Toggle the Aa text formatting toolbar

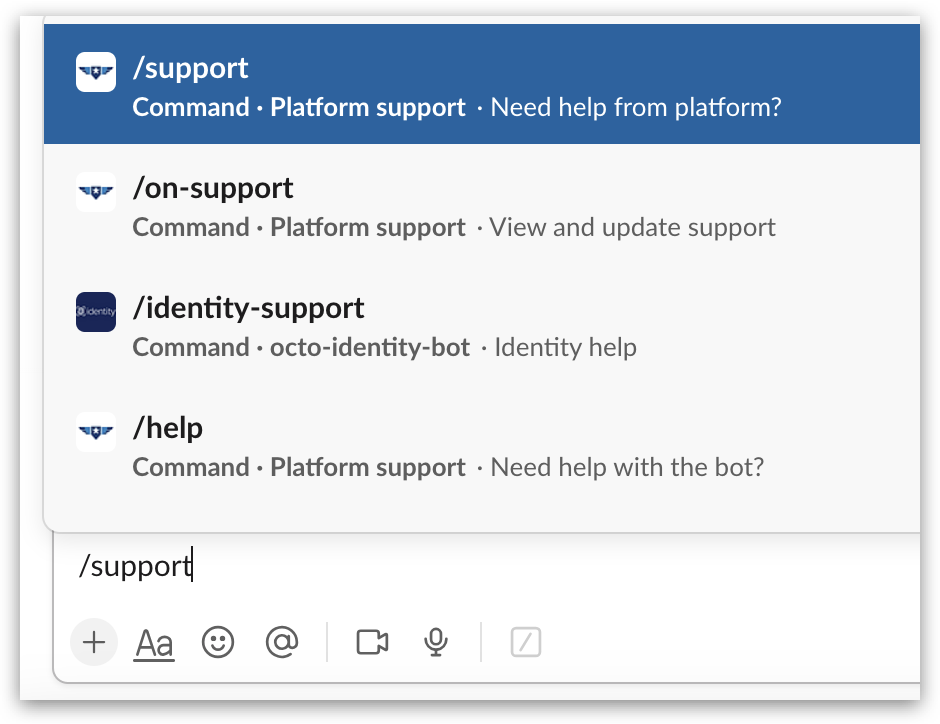click(153, 643)
